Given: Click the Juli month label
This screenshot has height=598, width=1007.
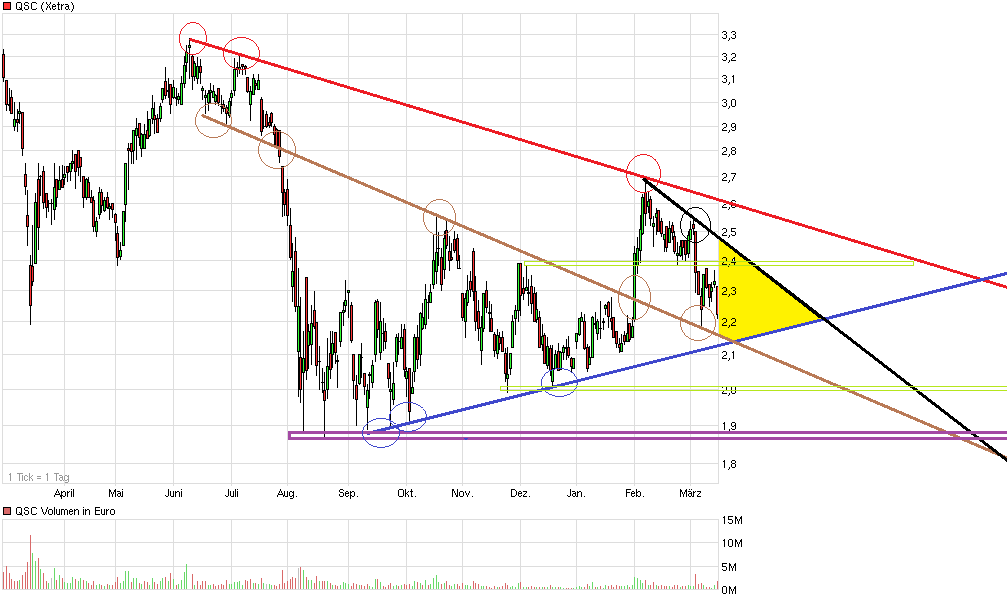Looking at the screenshot, I should (232, 493).
